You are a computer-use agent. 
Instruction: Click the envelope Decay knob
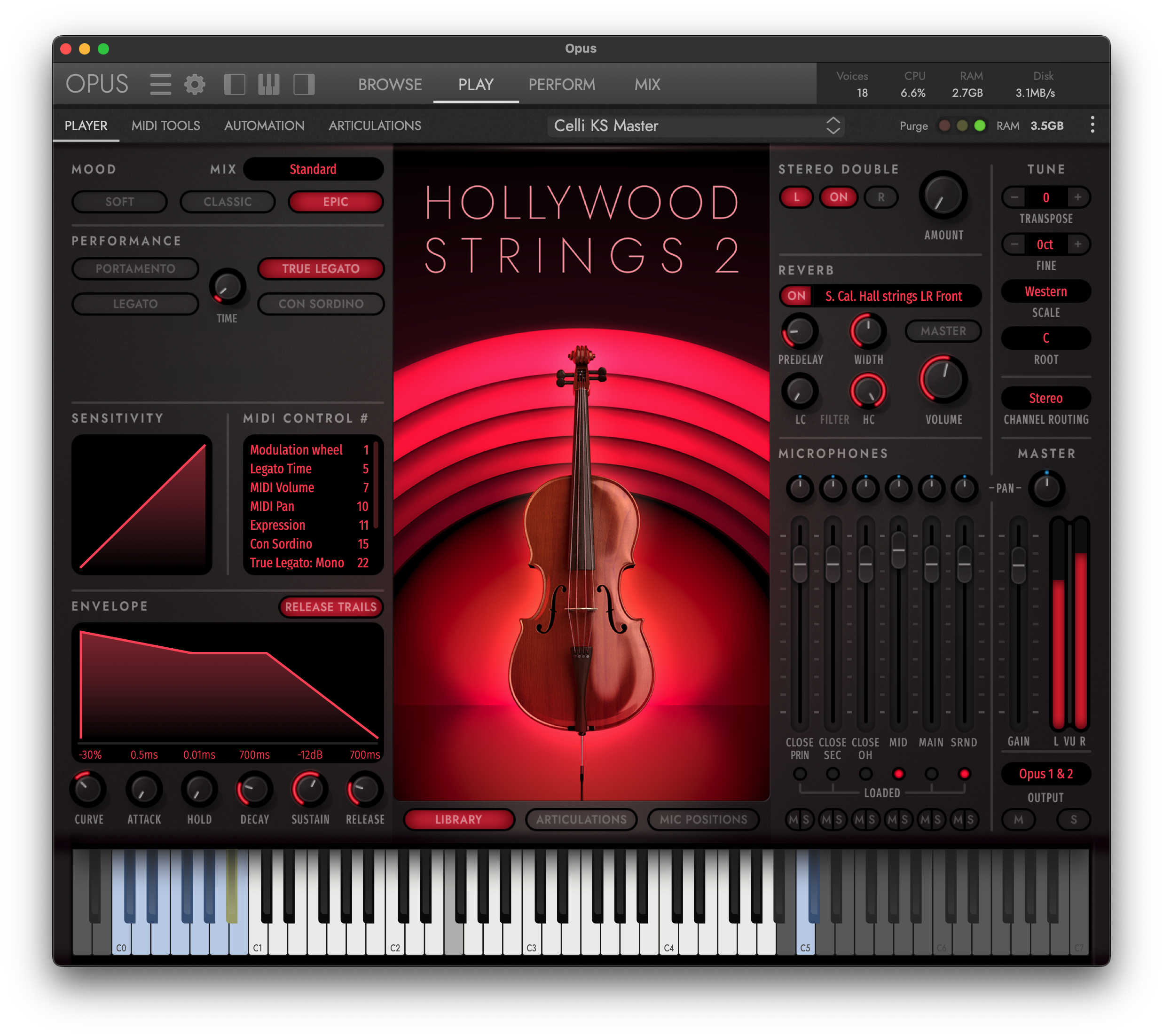click(x=254, y=790)
